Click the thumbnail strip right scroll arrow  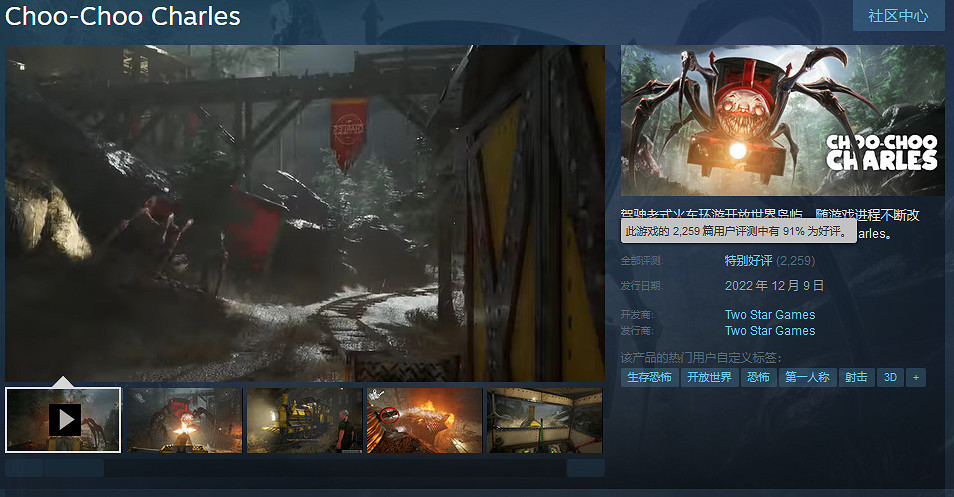coord(585,468)
